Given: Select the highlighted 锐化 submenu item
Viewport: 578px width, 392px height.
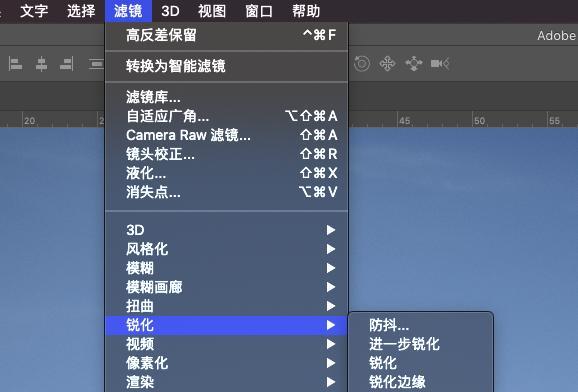Looking at the screenshot, I should click(227, 325).
